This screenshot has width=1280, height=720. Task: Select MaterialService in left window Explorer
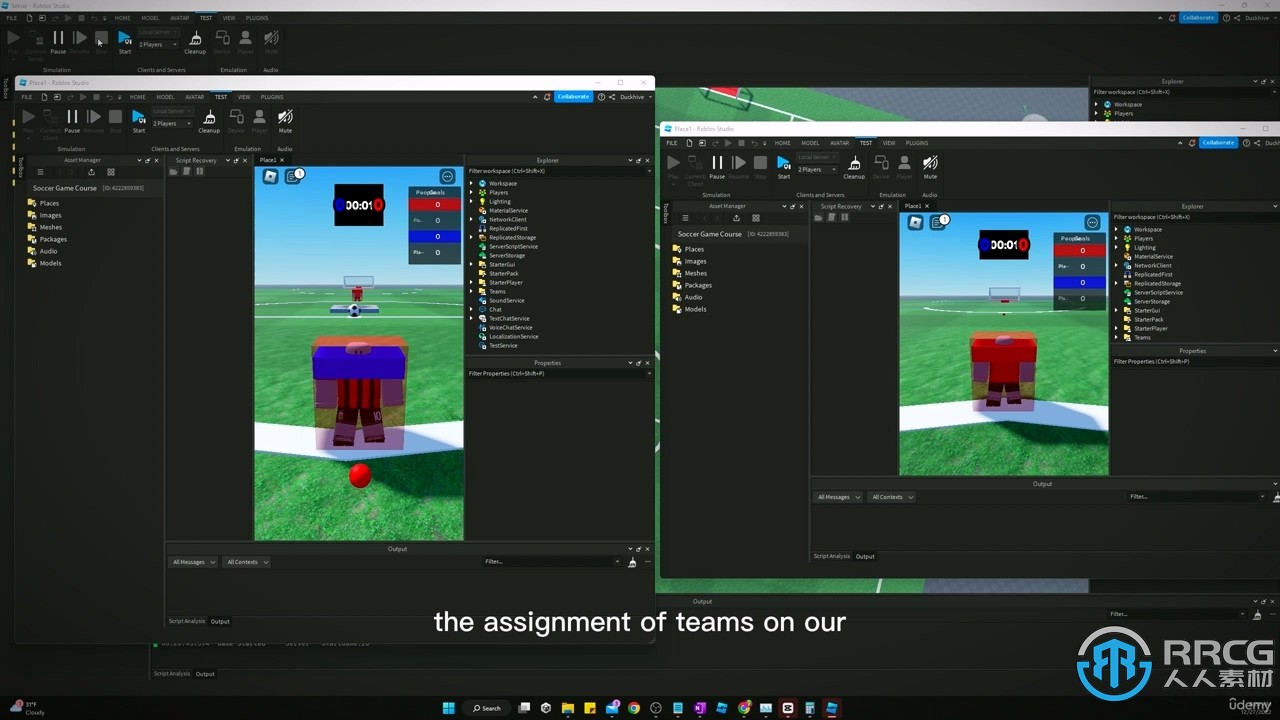point(508,210)
